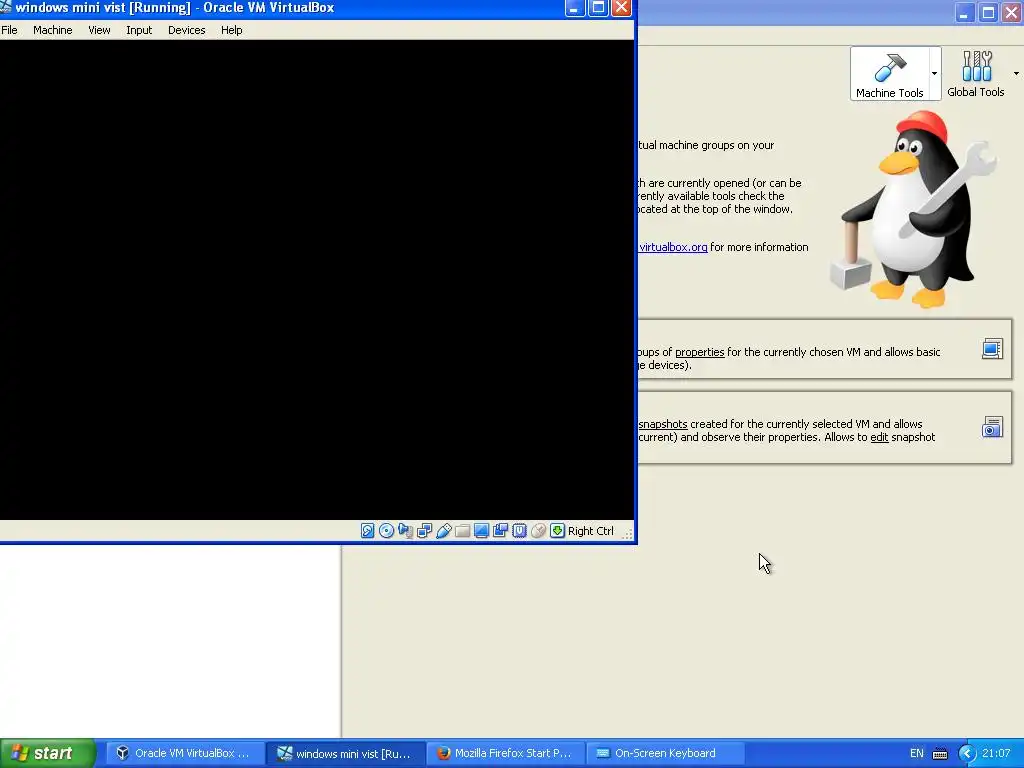Follow the virtualbox.org link

click(673, 247)
